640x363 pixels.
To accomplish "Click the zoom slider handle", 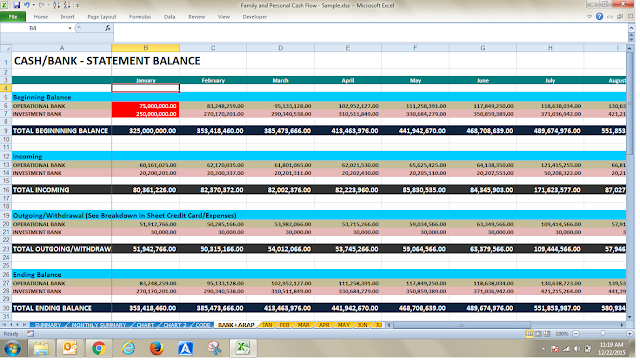I will click(603, 334).
